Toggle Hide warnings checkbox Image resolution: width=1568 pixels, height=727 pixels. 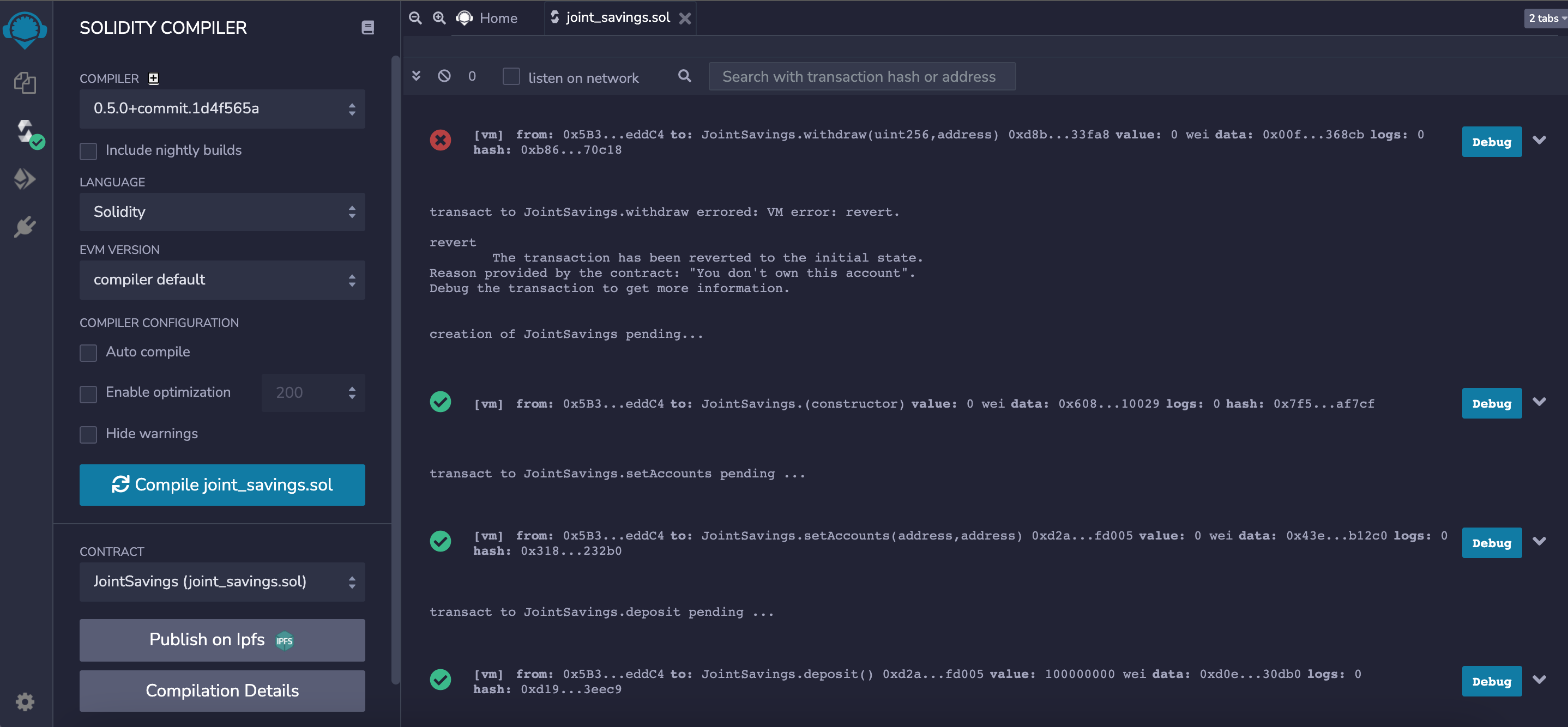(88, 434)
